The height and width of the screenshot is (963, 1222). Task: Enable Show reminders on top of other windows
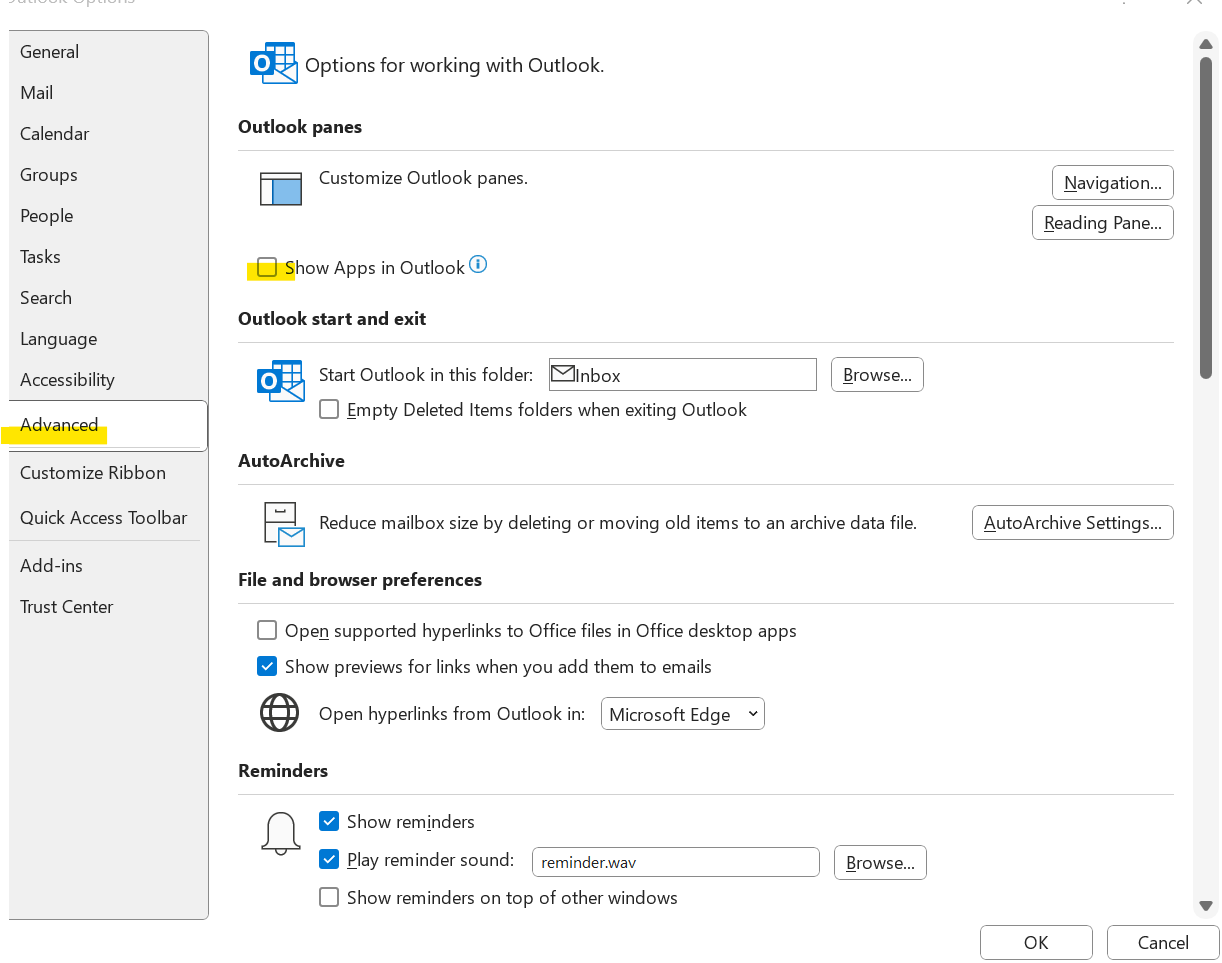click(328, 897)
